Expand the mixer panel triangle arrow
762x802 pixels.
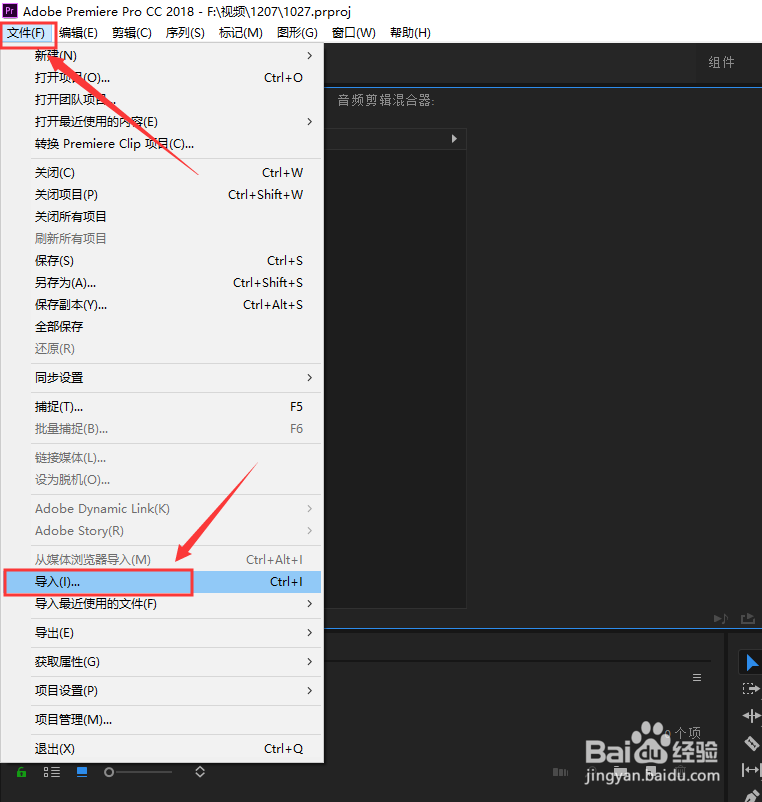tap(454, 139)
